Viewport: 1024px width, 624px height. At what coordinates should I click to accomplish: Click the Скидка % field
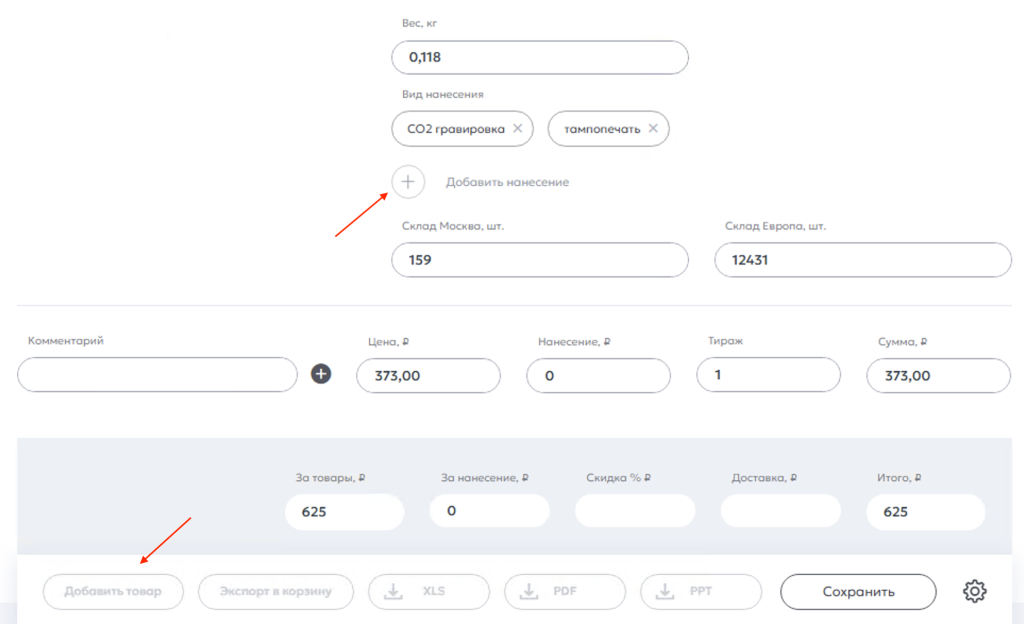click(x=634, y=511)
